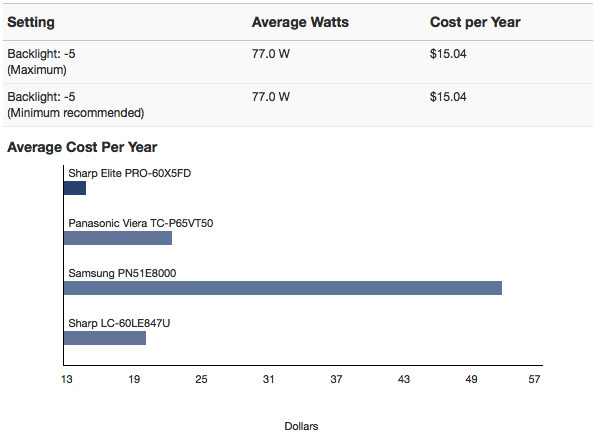Click 77.0 W in the Minimum recommended row
This screenshot has width=595, height=432.
(271, 97)
